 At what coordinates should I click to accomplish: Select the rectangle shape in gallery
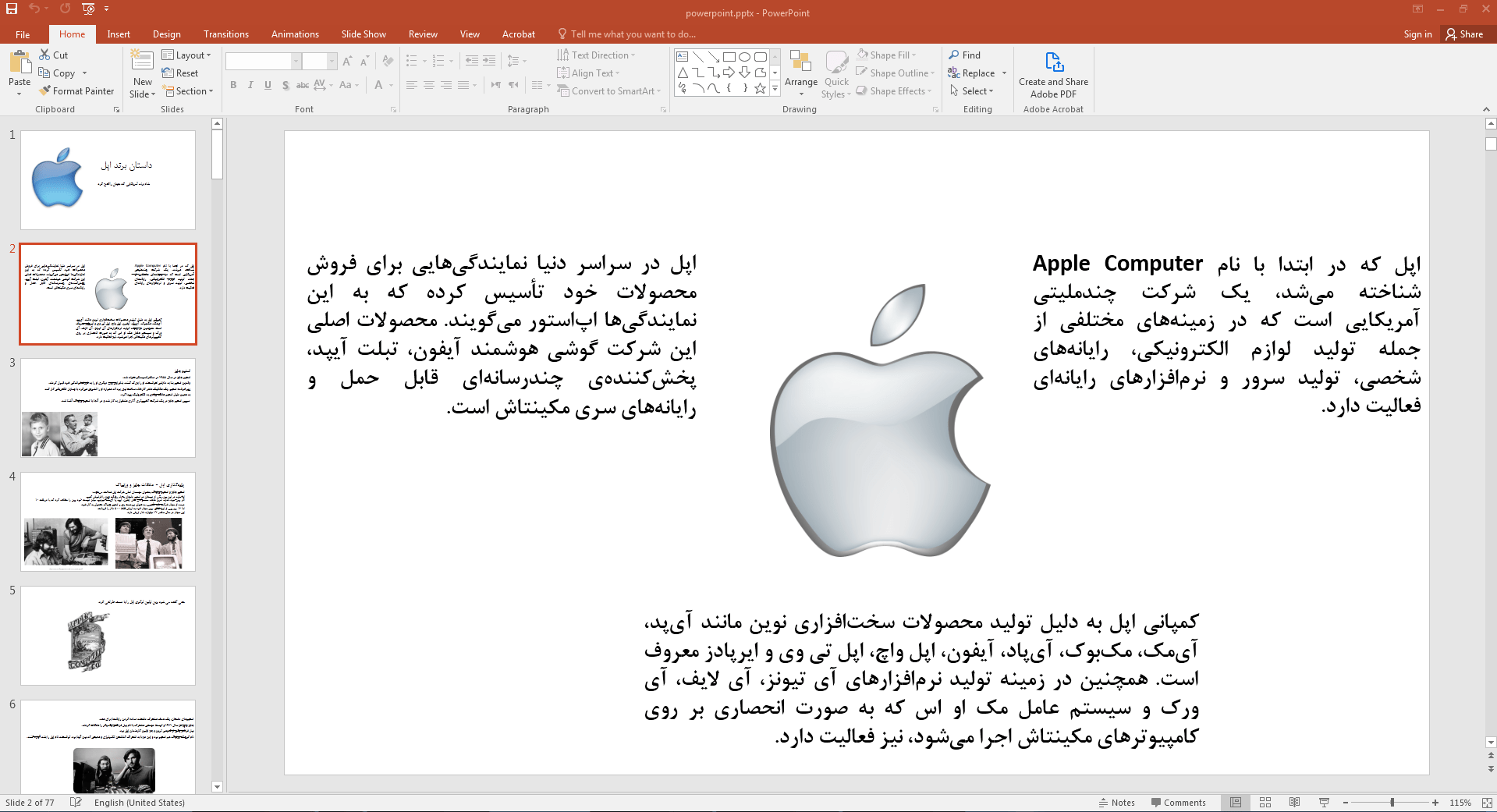point(729,57)
